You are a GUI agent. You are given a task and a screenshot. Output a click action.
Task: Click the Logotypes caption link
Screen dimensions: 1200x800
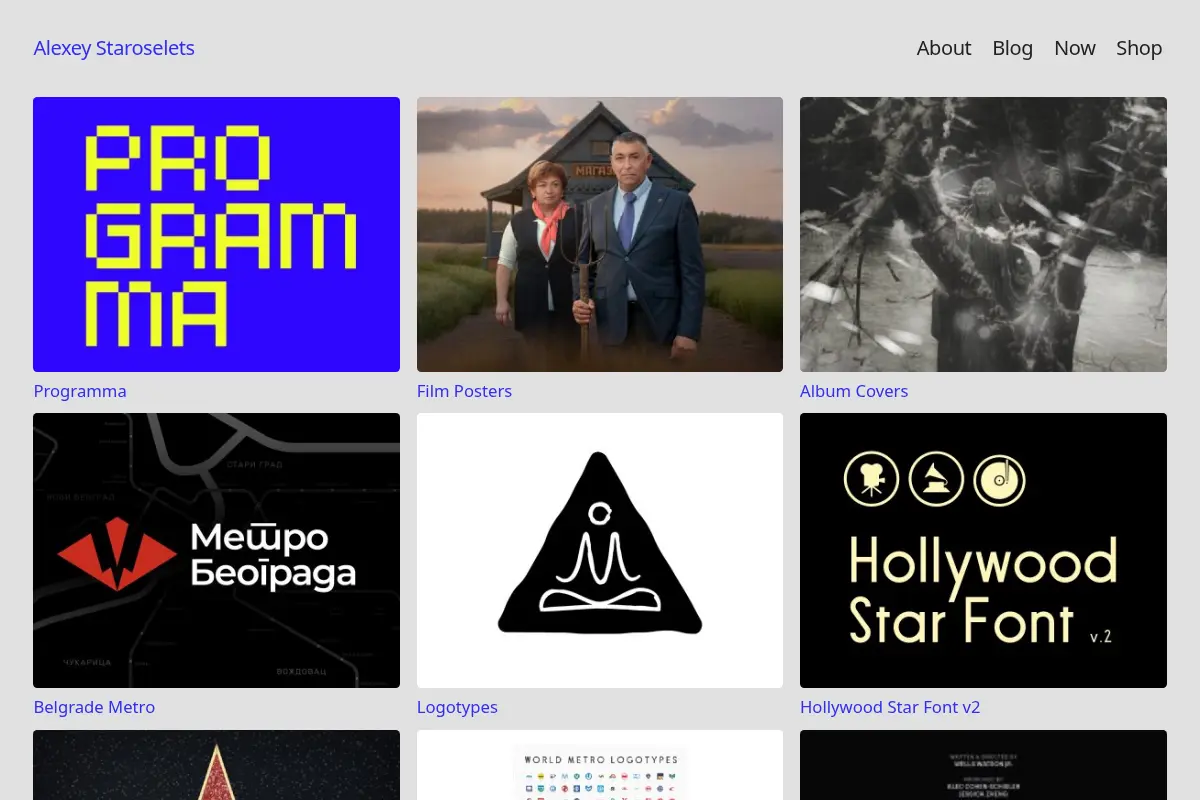pos(457,707)
